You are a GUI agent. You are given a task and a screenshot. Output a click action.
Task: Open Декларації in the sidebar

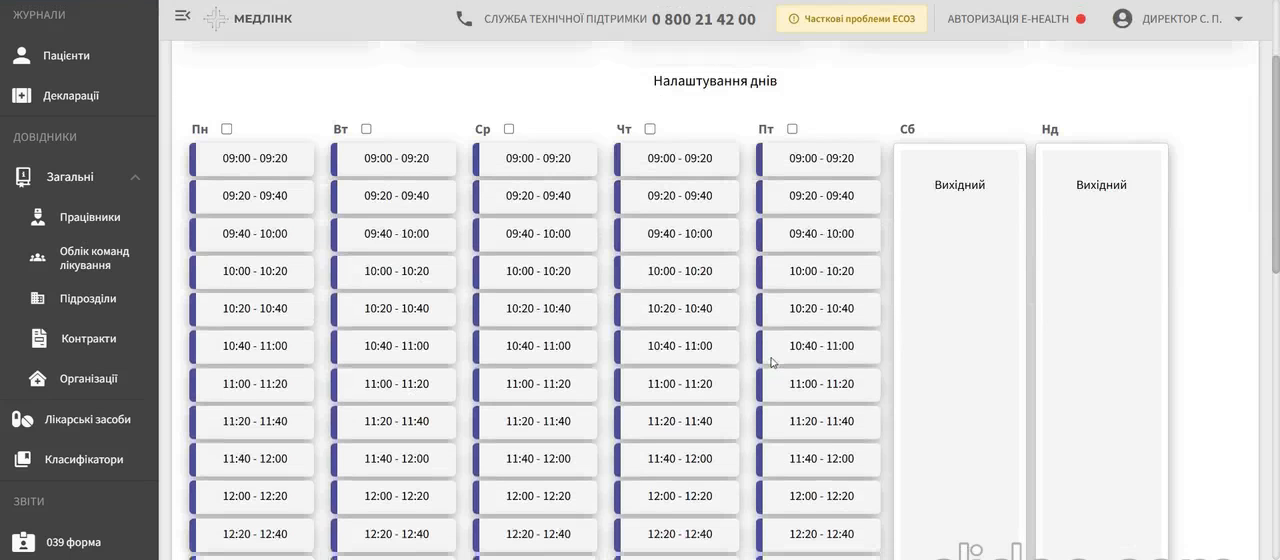71,96
